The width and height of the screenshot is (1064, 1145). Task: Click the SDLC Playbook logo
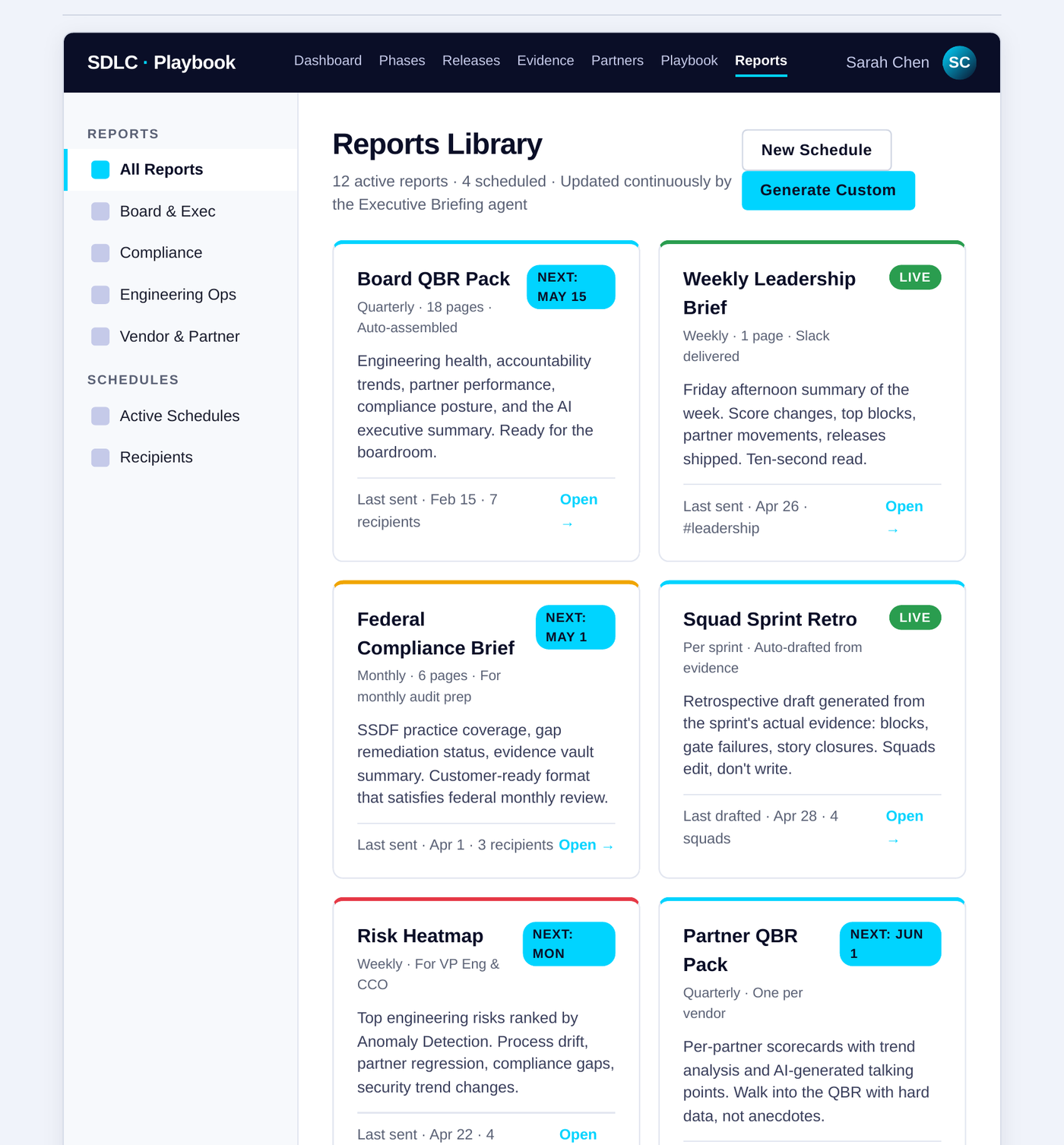click(x=161, y=62)
